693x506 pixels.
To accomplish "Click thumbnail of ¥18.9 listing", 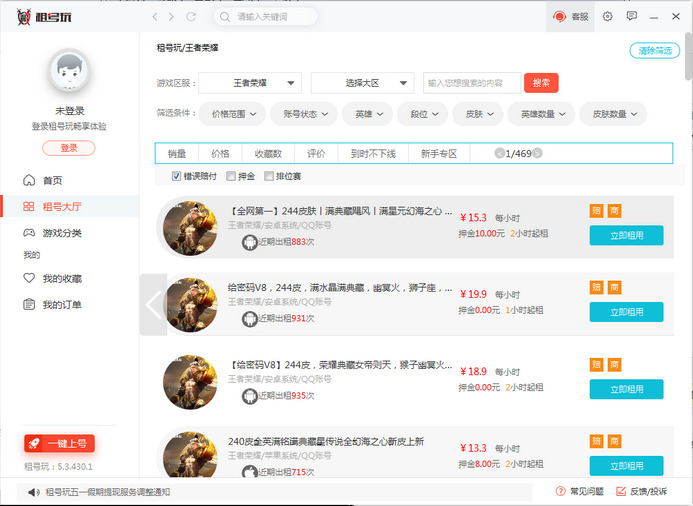I will tap(190, 382).
